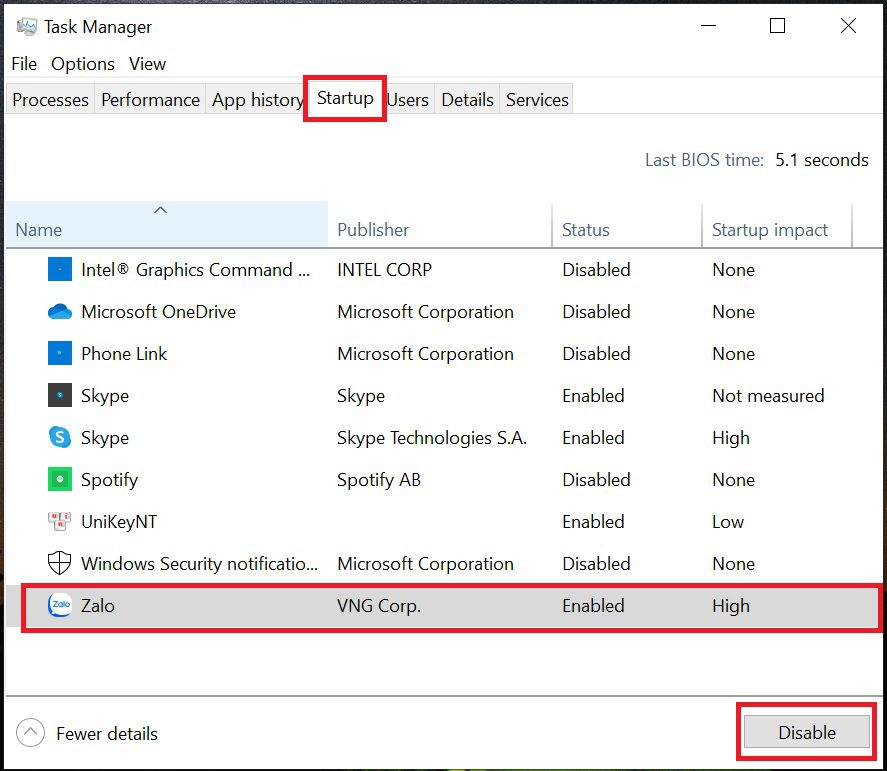This screenshot has width=887, height=771.
Task: Click the Enabled status in Zalo row
Action: click(593, 605)
